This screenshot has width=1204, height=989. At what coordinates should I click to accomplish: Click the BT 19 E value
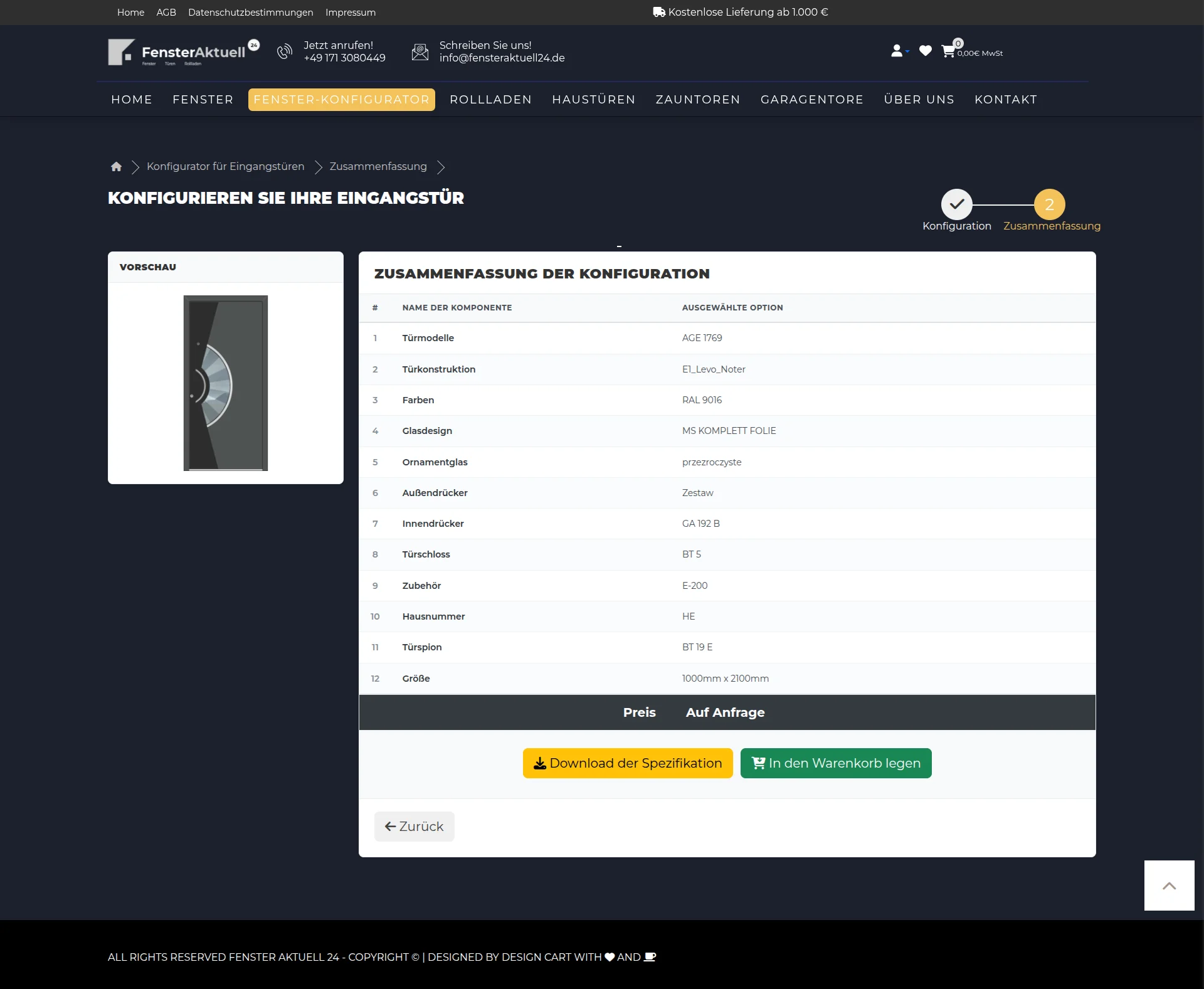pos(697,647)
